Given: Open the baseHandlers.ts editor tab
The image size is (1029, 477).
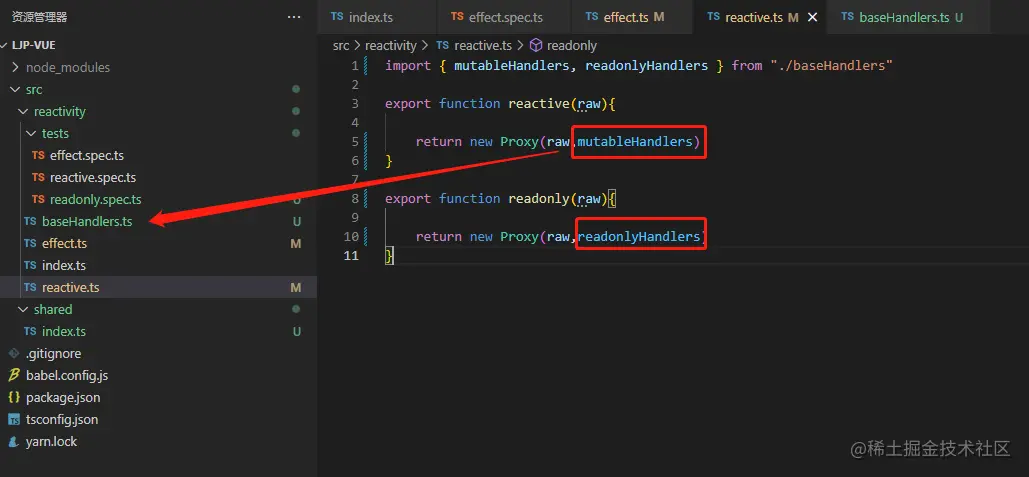Looking at the screenshot, I should pos(909,17).
